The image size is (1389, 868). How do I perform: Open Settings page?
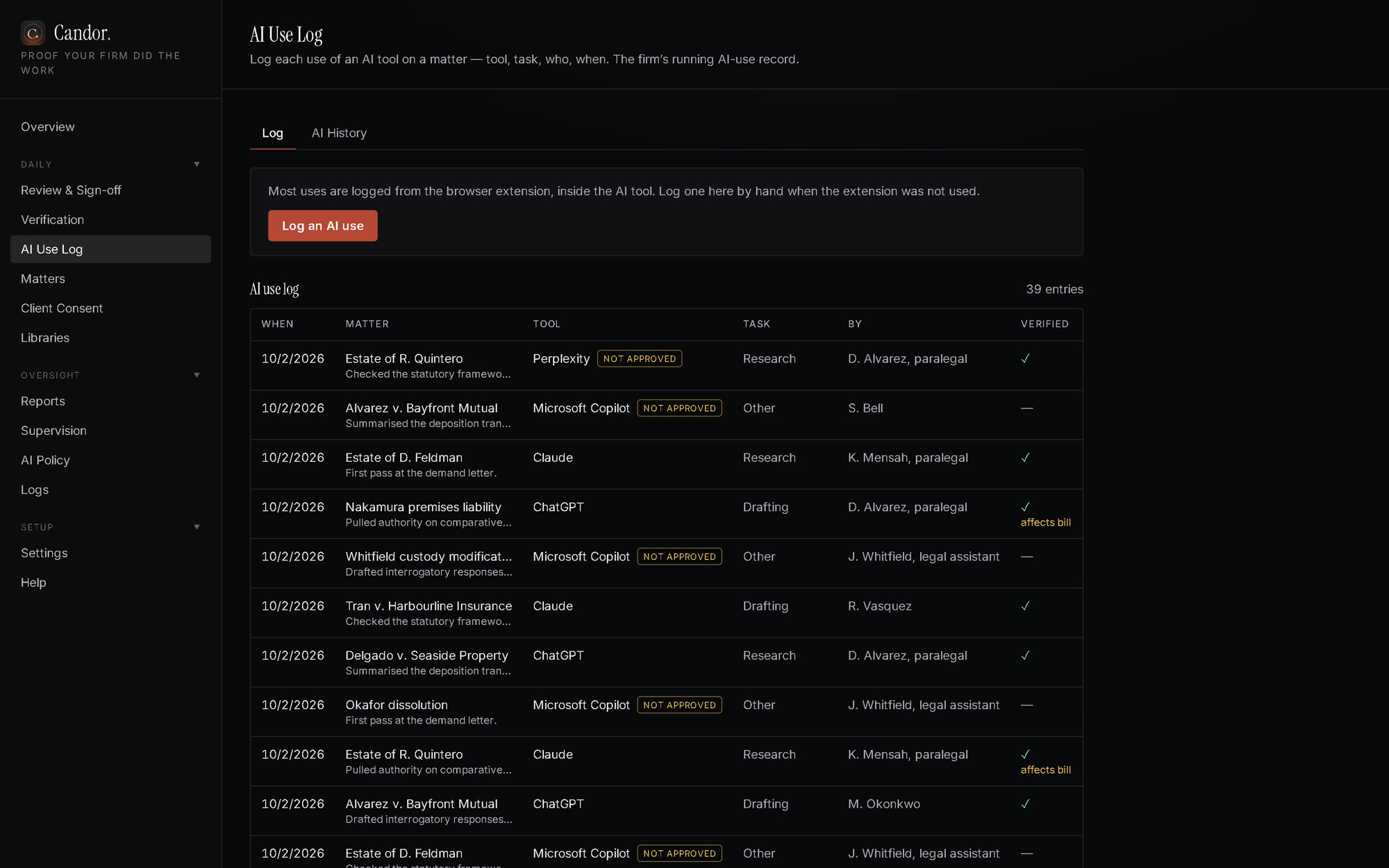point(110,553)
